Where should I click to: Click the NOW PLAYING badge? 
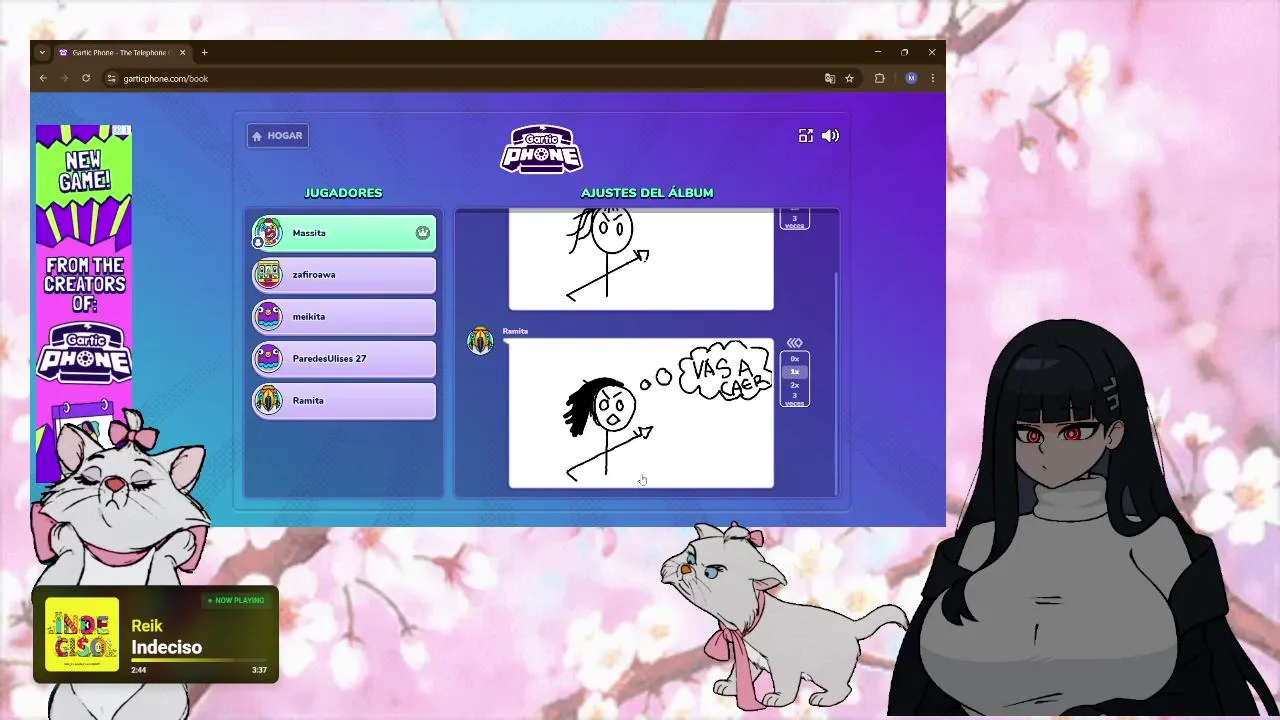[x=236, y=600]
